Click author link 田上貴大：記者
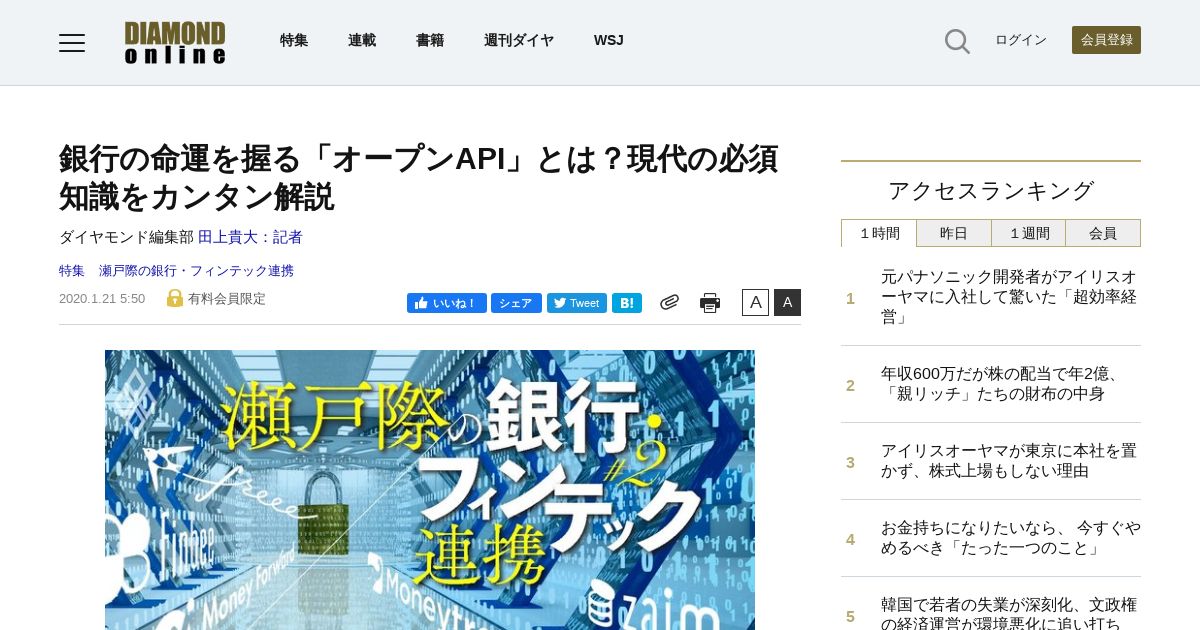This screenshot has width=1200, height=630. (250, 237)
